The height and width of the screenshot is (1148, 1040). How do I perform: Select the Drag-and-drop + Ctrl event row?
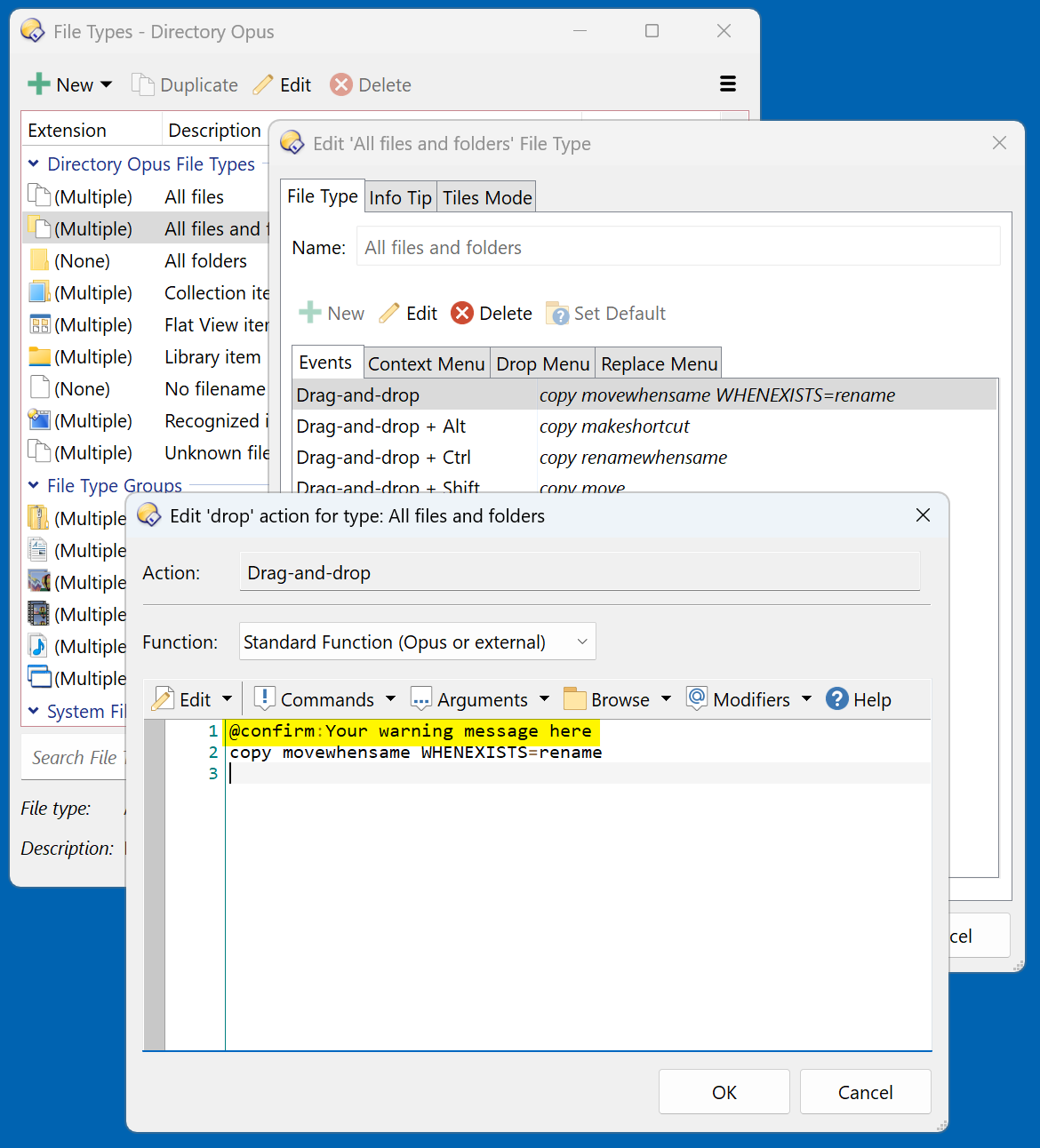(x=384, y=458)
